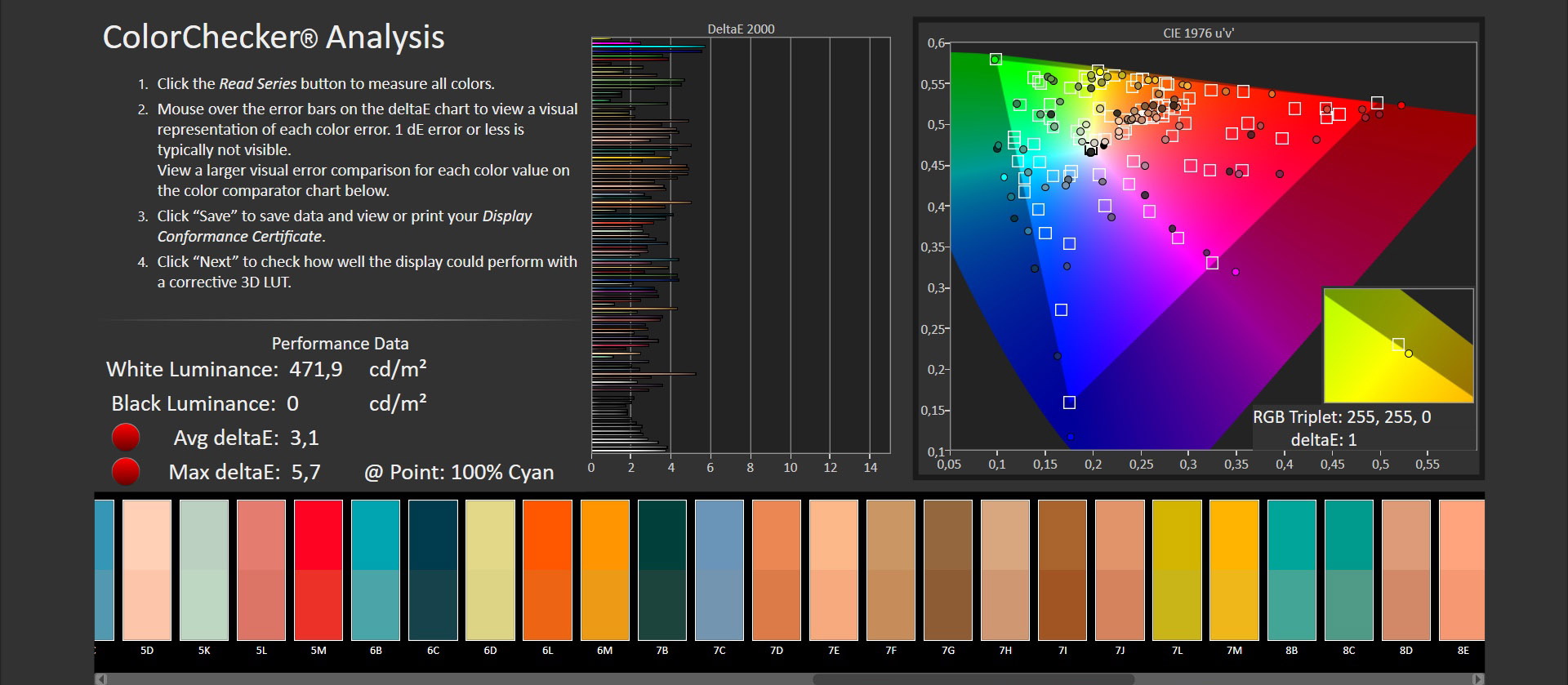Click the White Luminance value 471,9

point(316,369)
